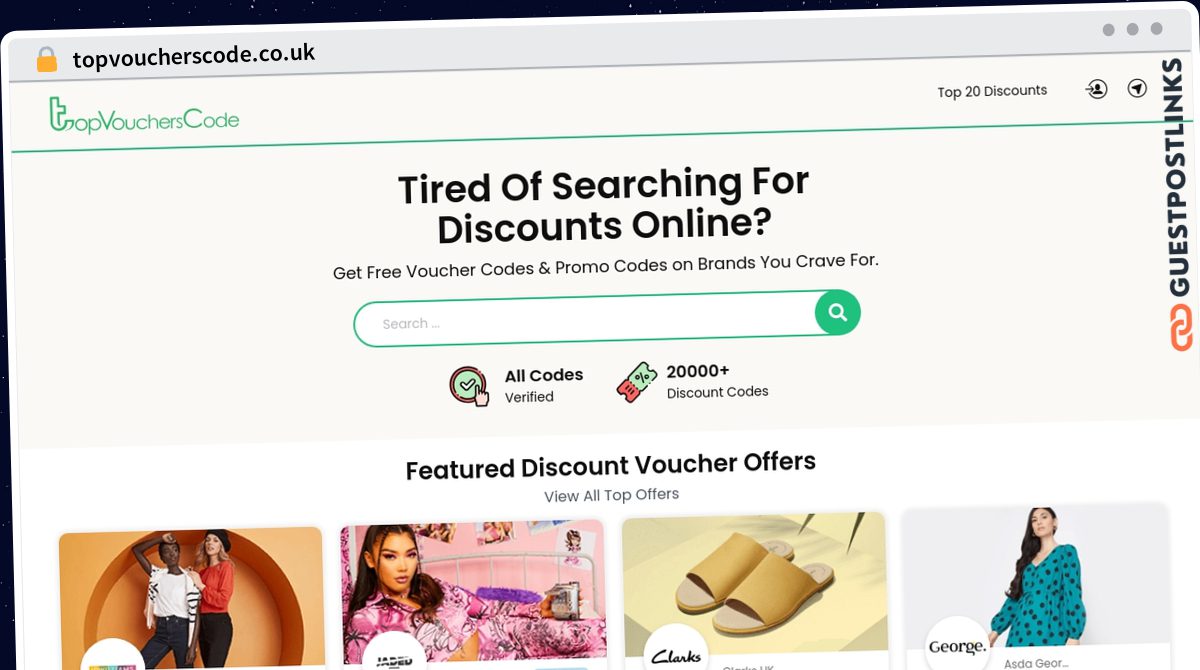Click the green search magnifier button
Viewport: 1200px width, 670px height.
(837, 313)
